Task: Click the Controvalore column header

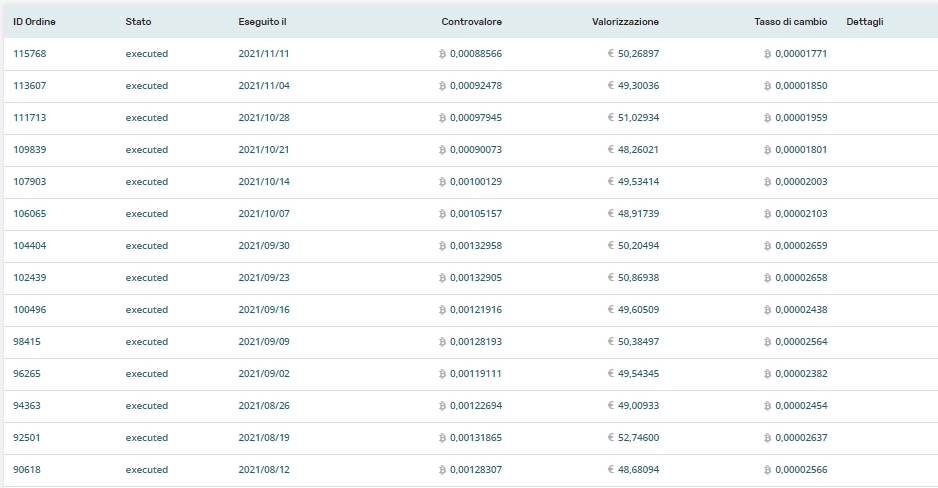Action: pyautogui.click(x=471, y=22)
